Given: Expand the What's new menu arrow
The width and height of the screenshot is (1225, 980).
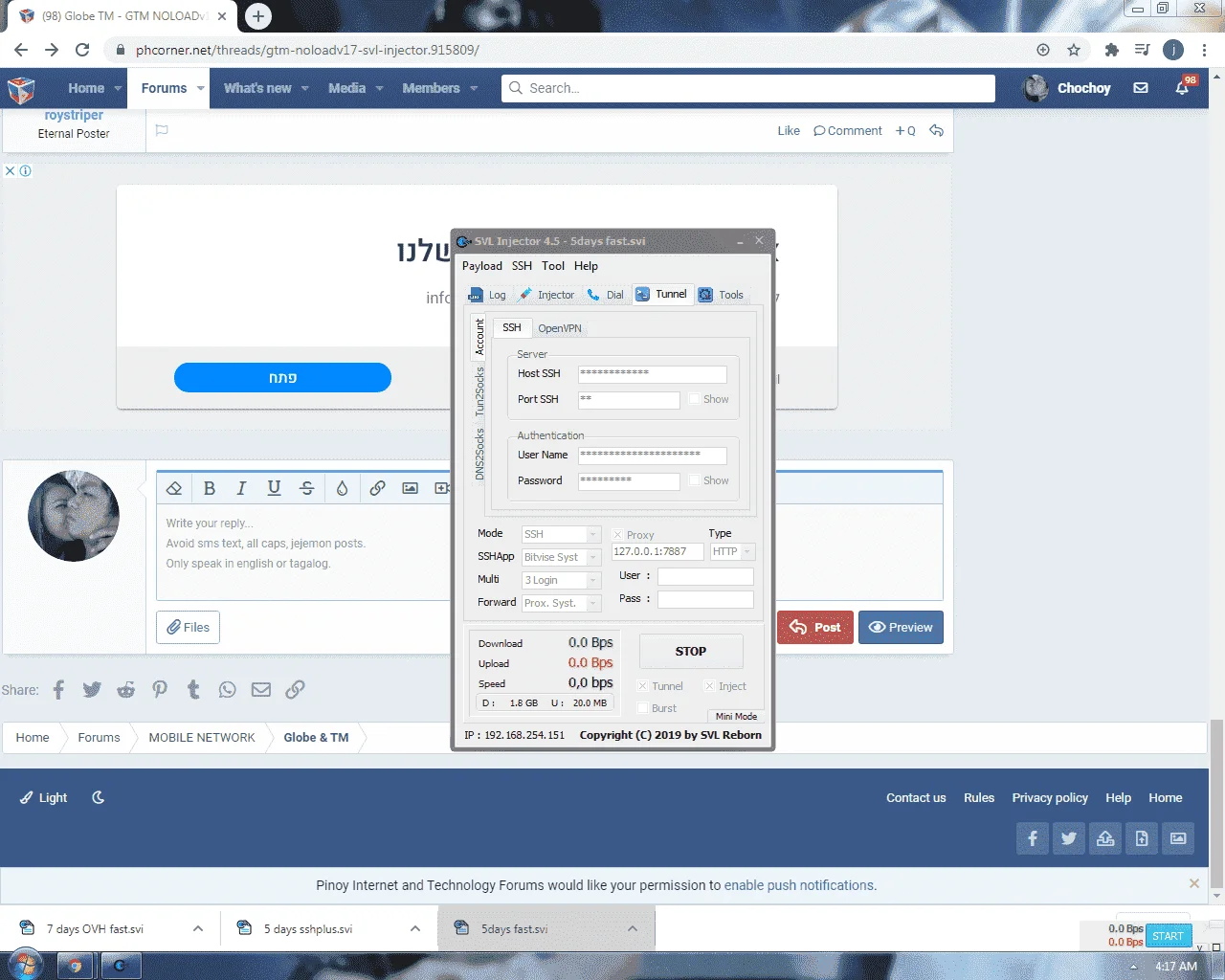Looking at the screenshot, I should [x=305, y=88].
